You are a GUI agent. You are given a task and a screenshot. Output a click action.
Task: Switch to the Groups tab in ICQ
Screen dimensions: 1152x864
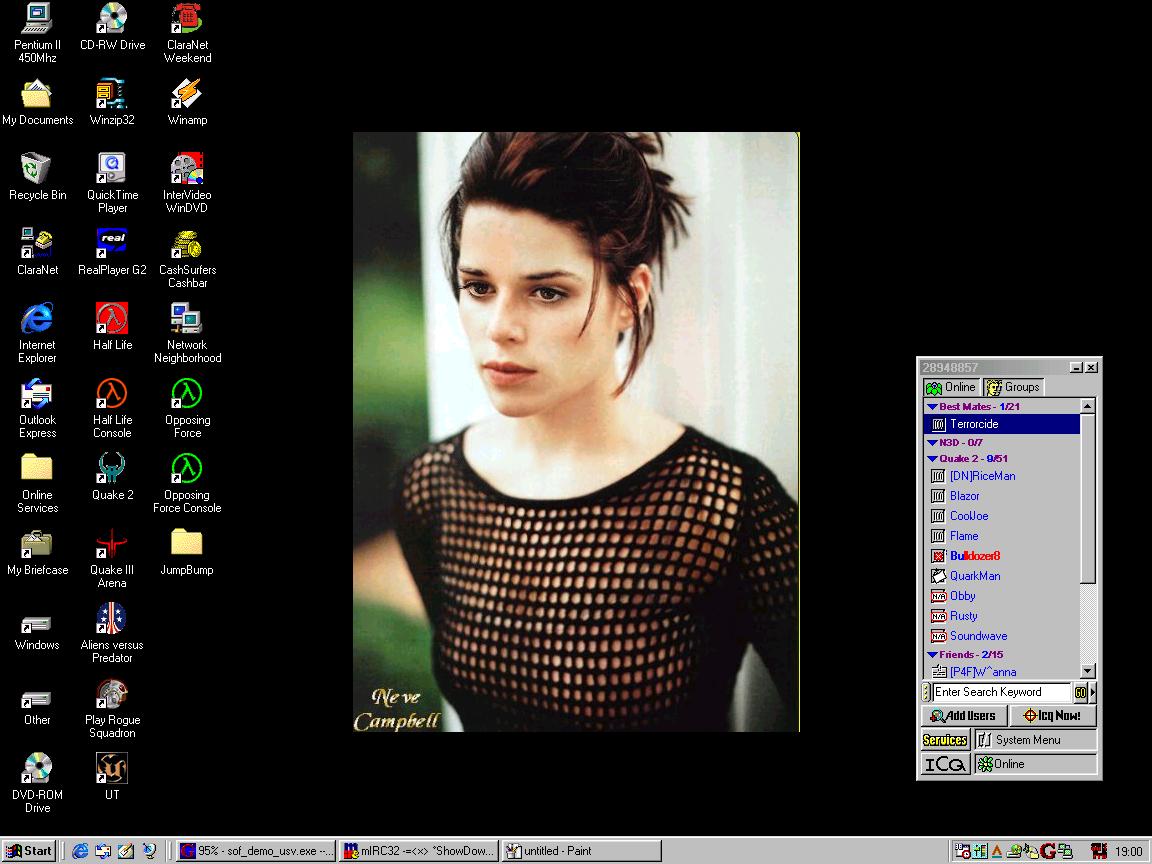click(1013, 387)
